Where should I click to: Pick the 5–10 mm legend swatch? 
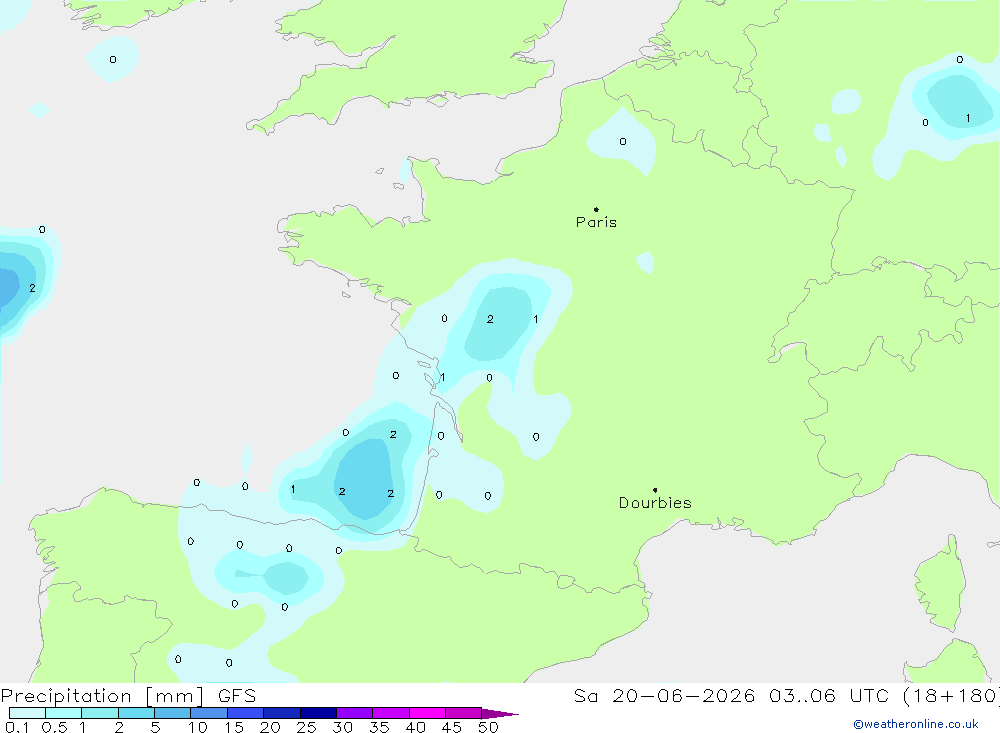point(173,713)
